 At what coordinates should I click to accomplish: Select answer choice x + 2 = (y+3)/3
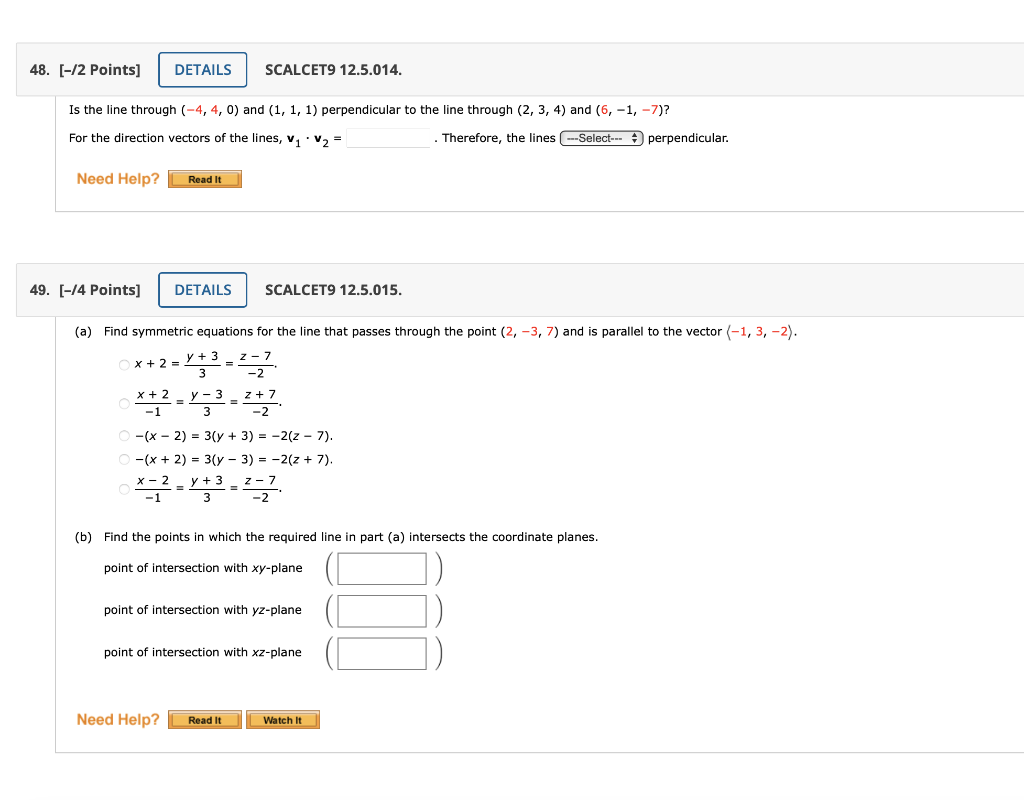[x=122, y=364]
